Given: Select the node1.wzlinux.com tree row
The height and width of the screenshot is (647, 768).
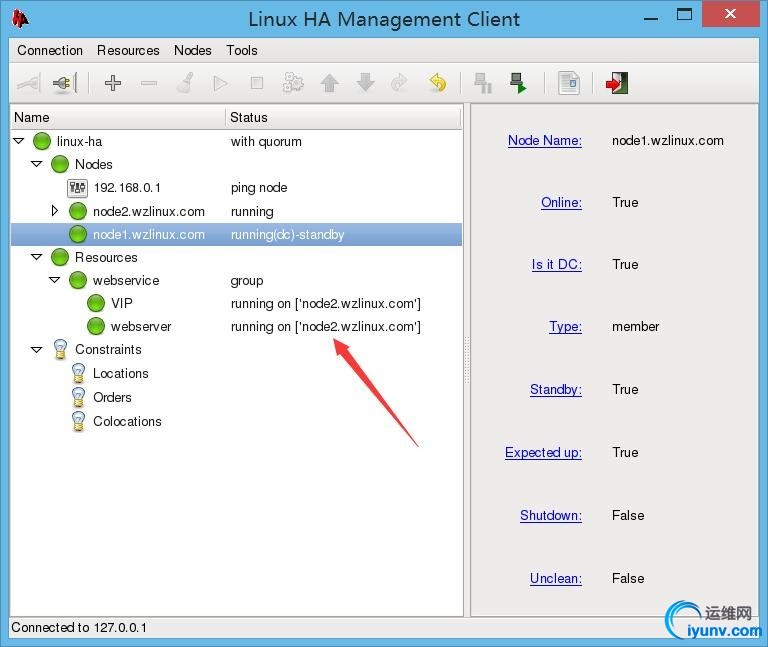Looking at the screenshot, I should tap(236, 234).
